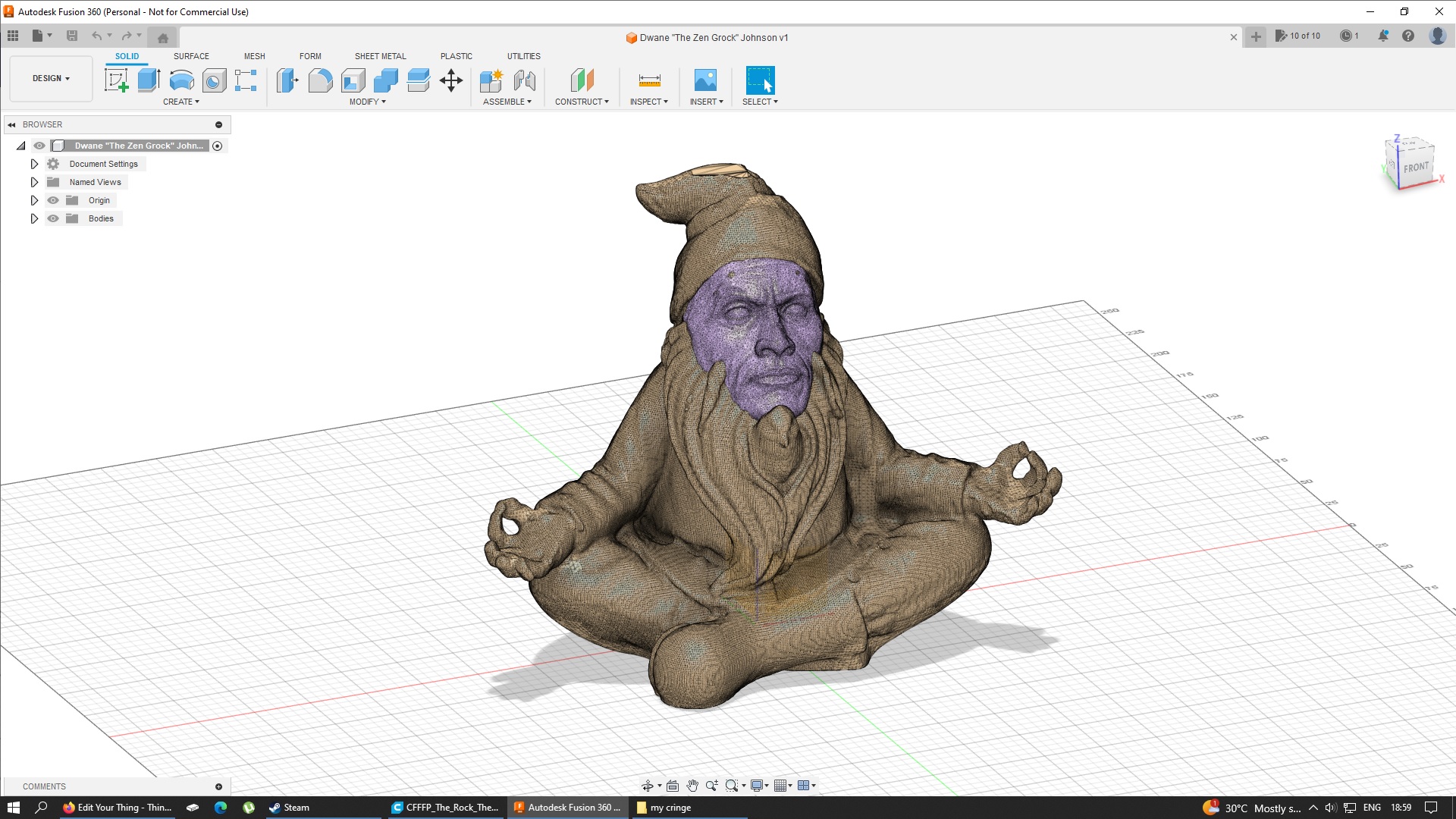
Task: Open the Help question mark menu
Action: tap(1408, 36)
